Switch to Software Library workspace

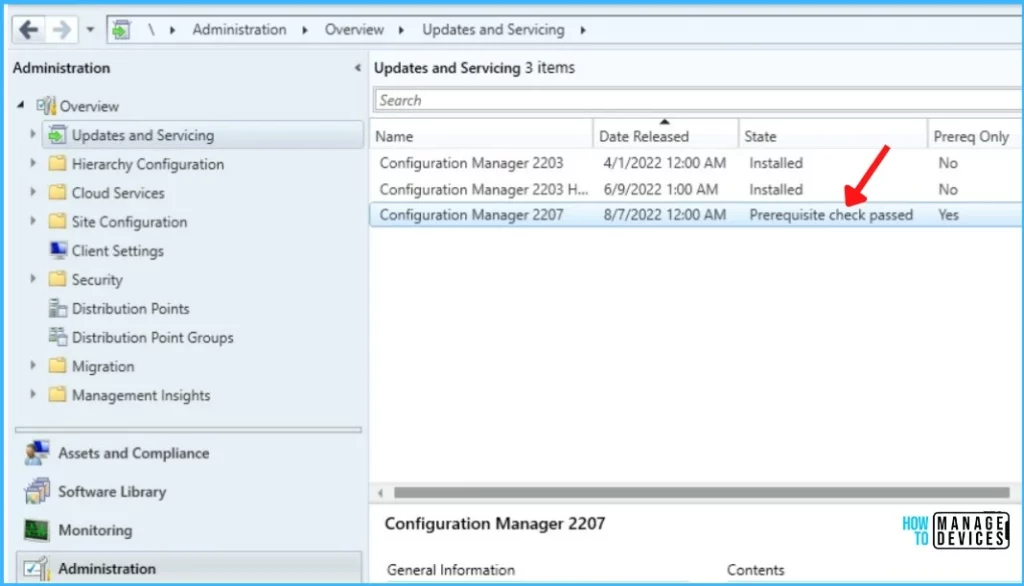112,491
